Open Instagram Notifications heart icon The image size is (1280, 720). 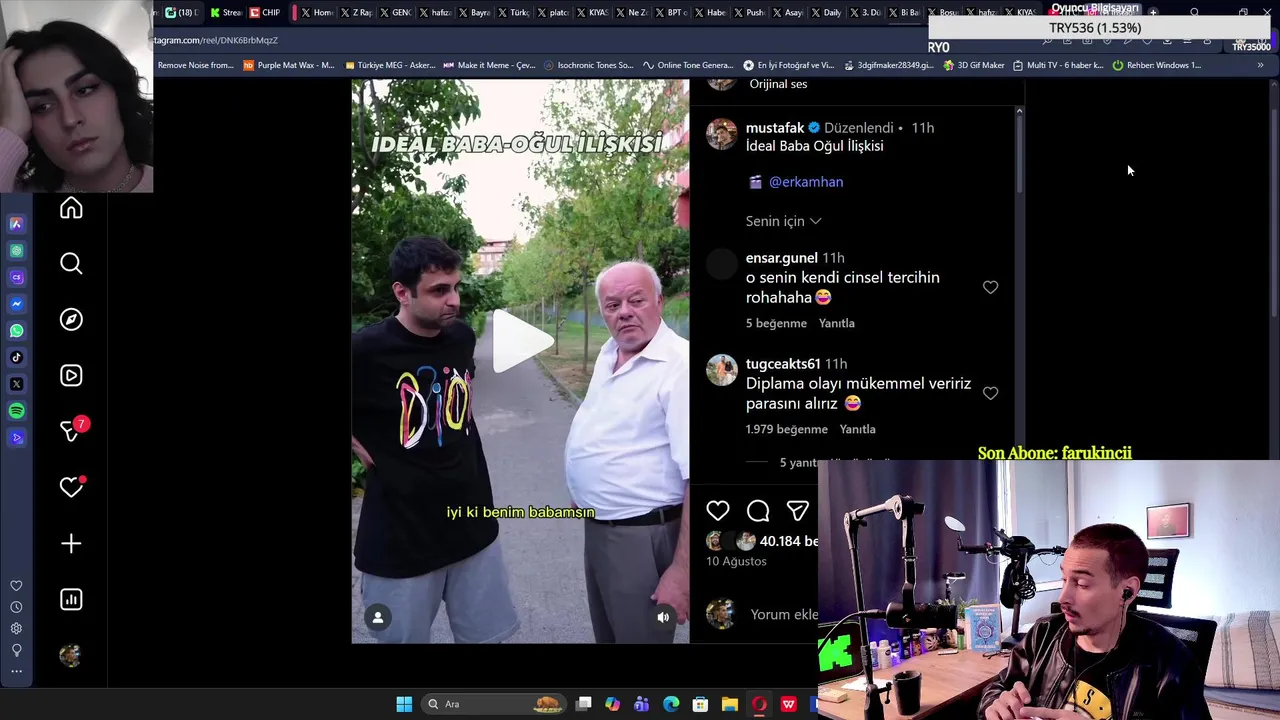point(71,487)
